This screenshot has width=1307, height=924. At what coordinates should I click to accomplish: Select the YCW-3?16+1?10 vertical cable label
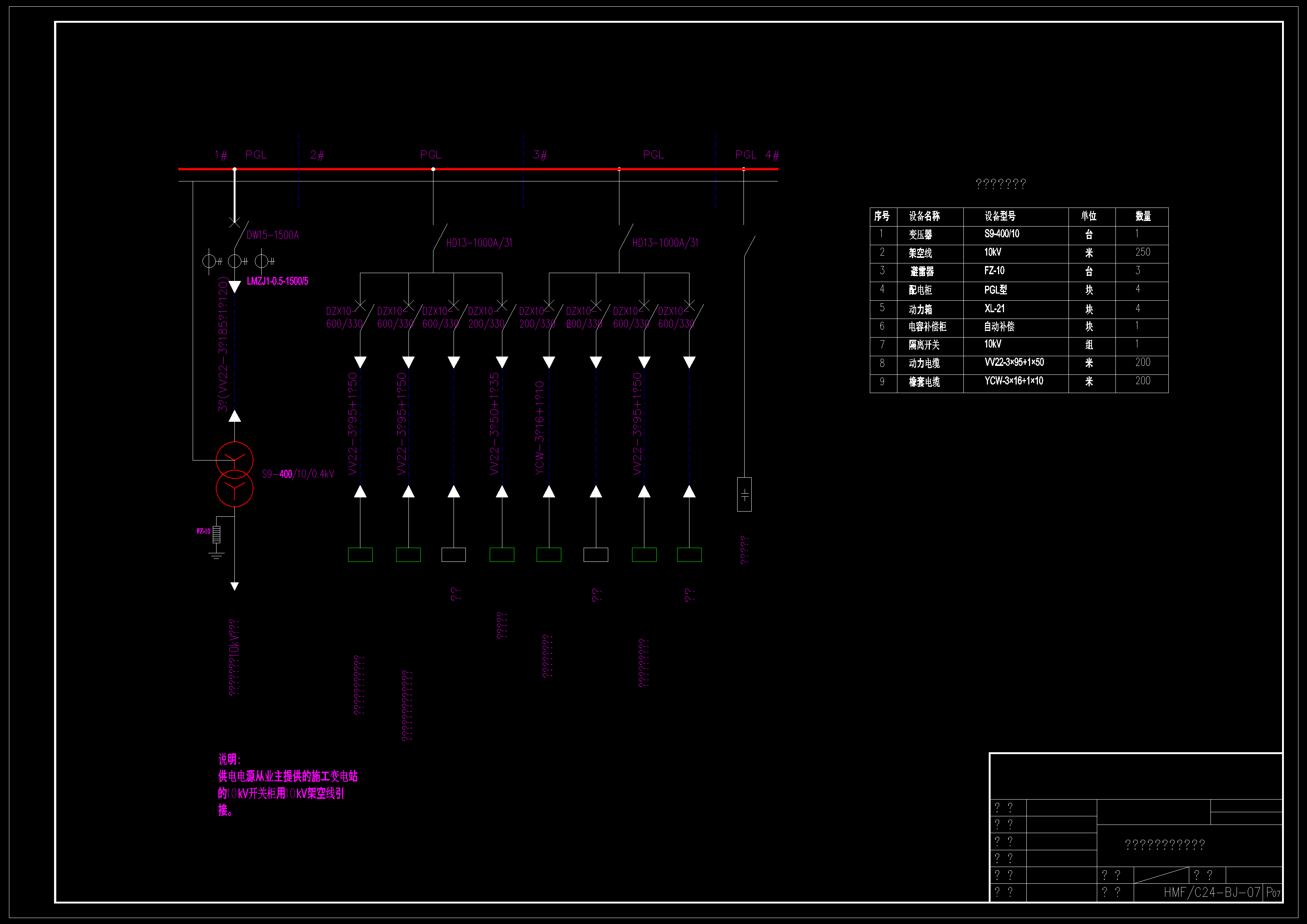[540, 428]
